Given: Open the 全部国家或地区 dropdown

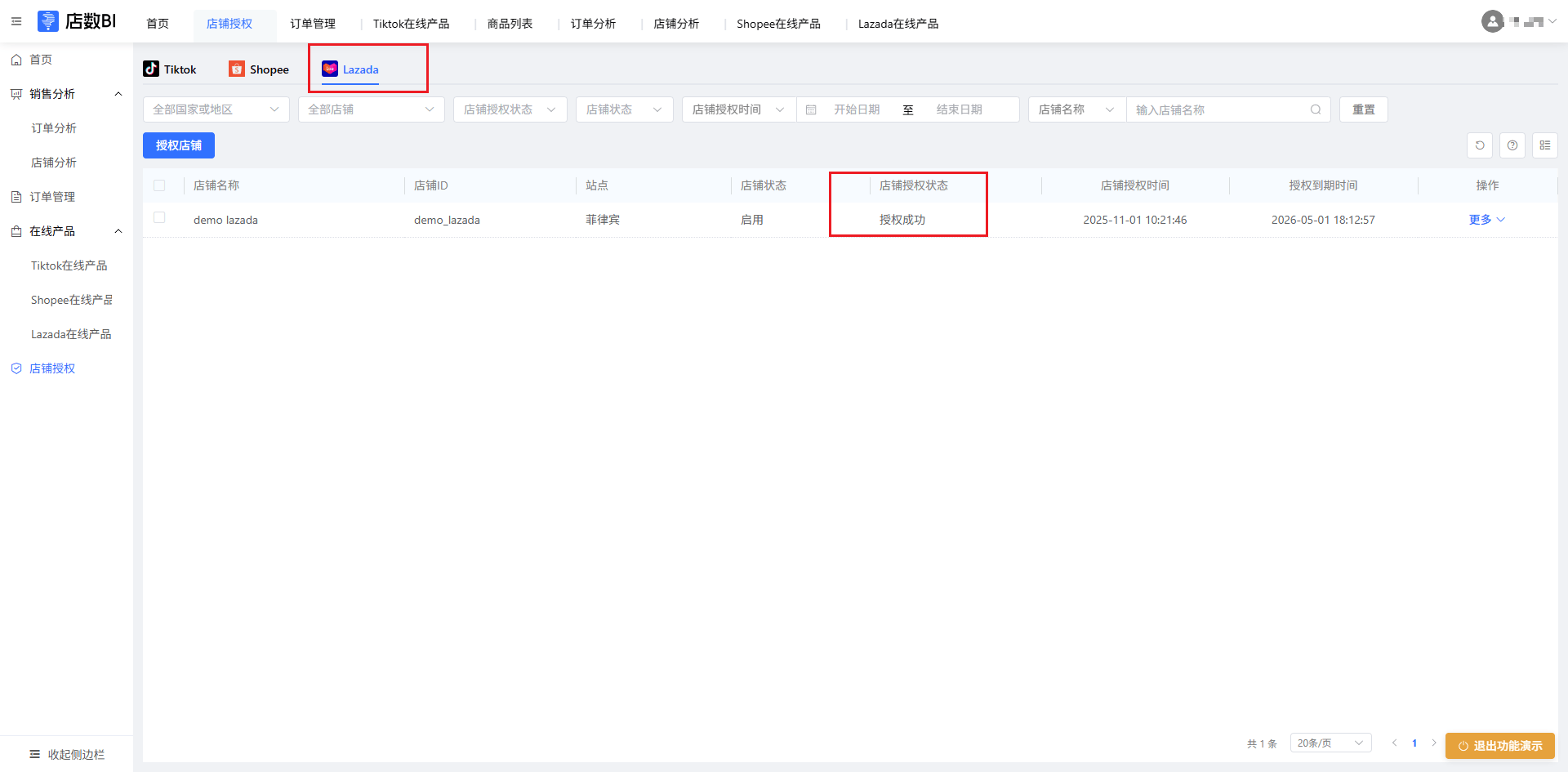Looking at the screenshot, I should (216, 109).
